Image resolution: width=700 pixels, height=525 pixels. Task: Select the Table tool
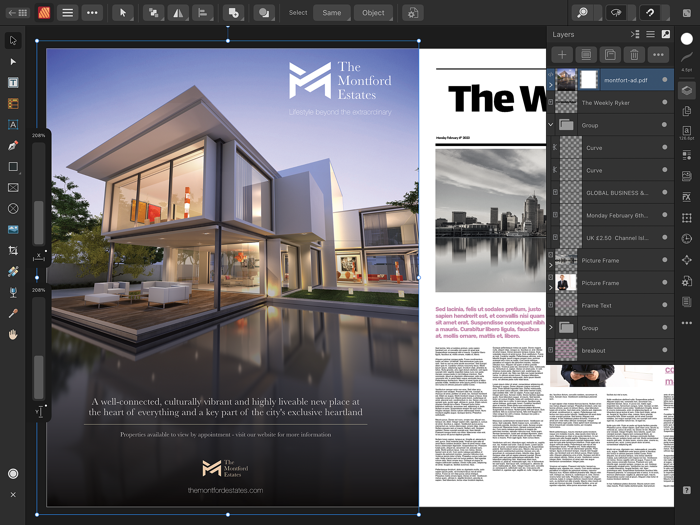(13, 104)
